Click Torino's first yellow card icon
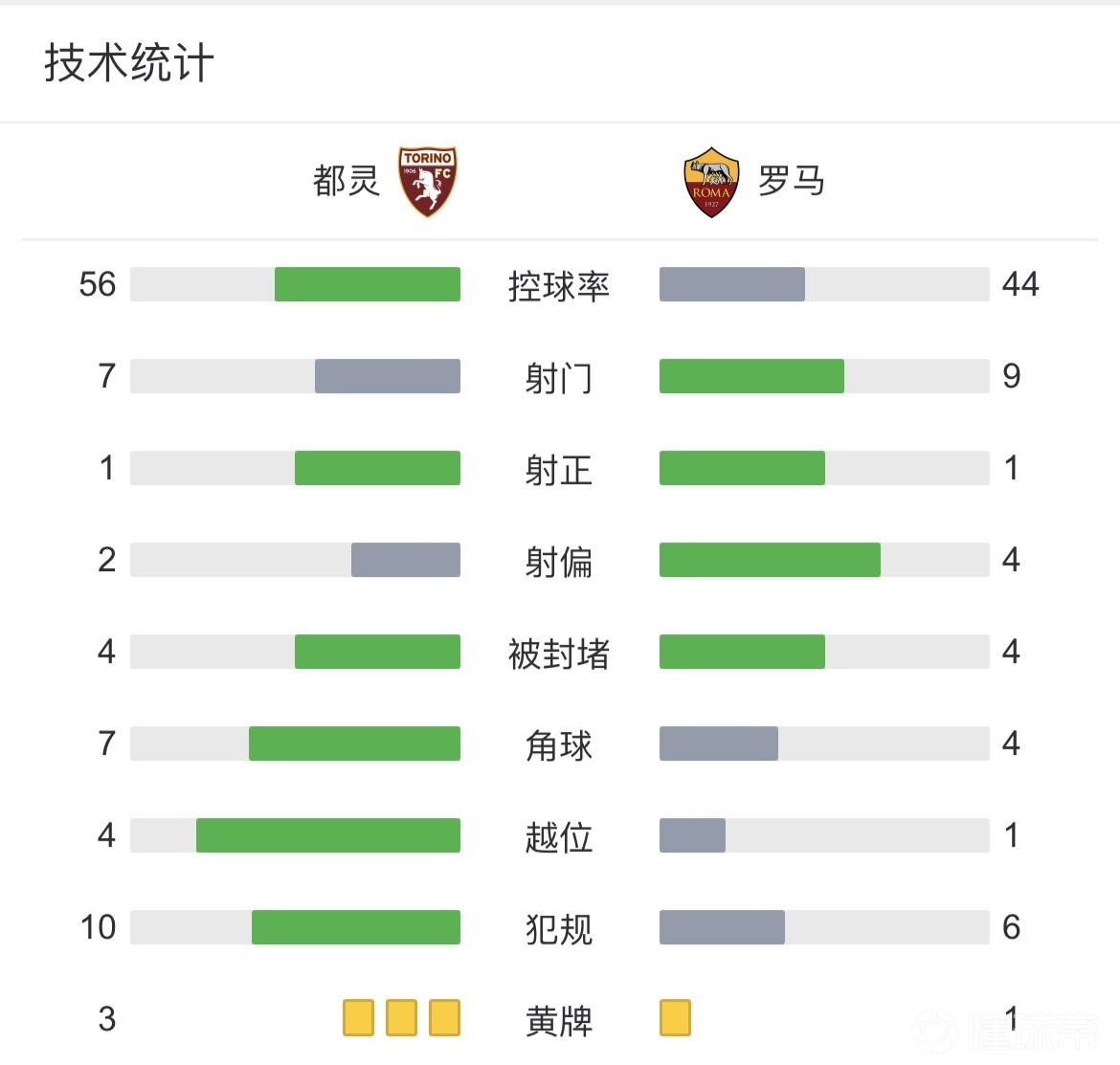Viewport: 1120px width, 1065px height. 358,1018
